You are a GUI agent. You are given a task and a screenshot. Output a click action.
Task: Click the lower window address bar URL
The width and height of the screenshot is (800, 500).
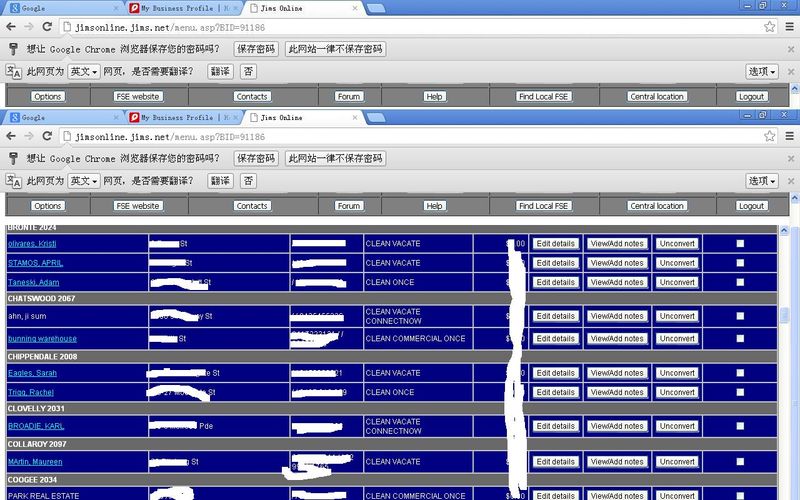point(170,137)
